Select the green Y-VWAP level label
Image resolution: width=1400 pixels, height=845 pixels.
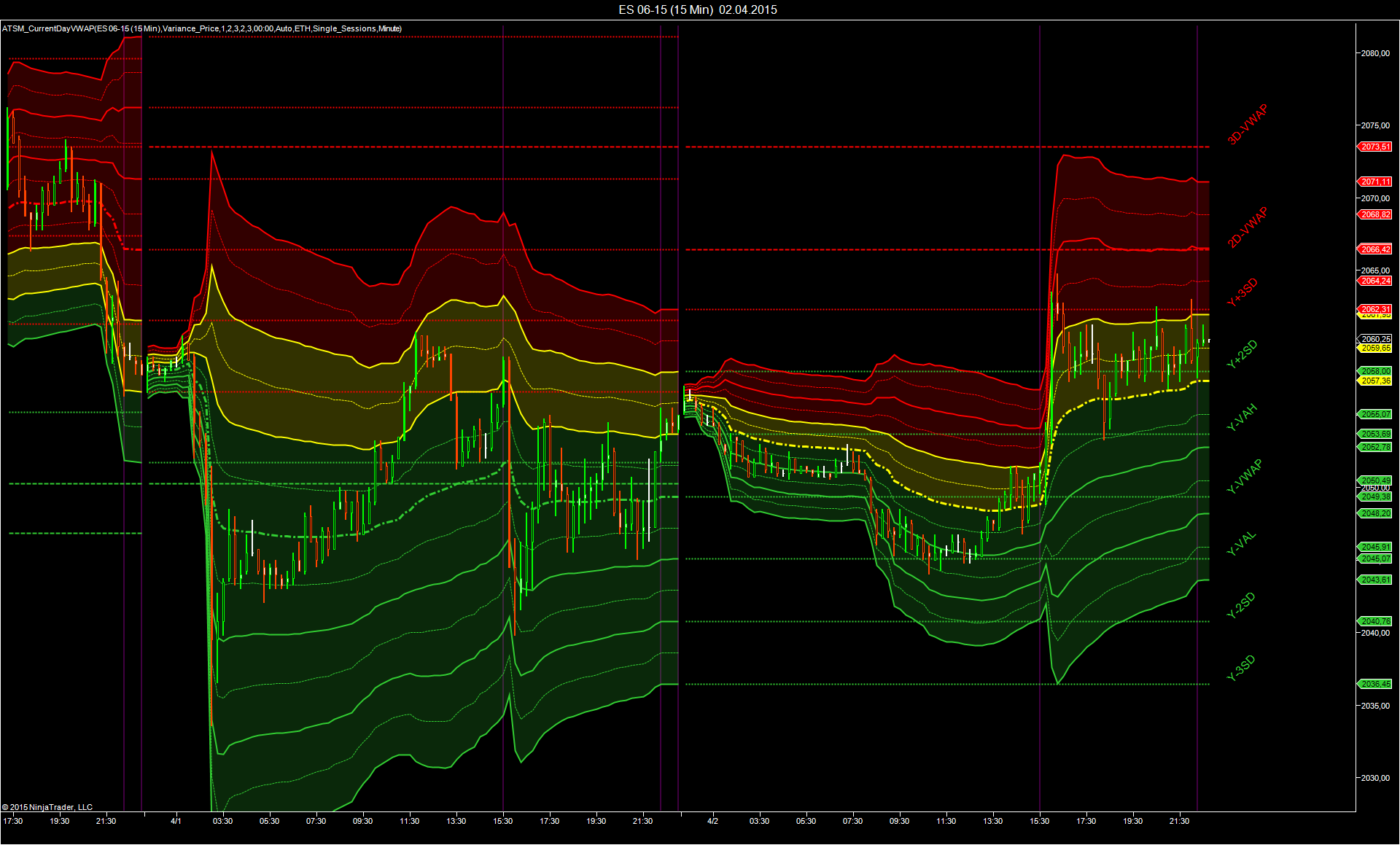coord(1244,477)
